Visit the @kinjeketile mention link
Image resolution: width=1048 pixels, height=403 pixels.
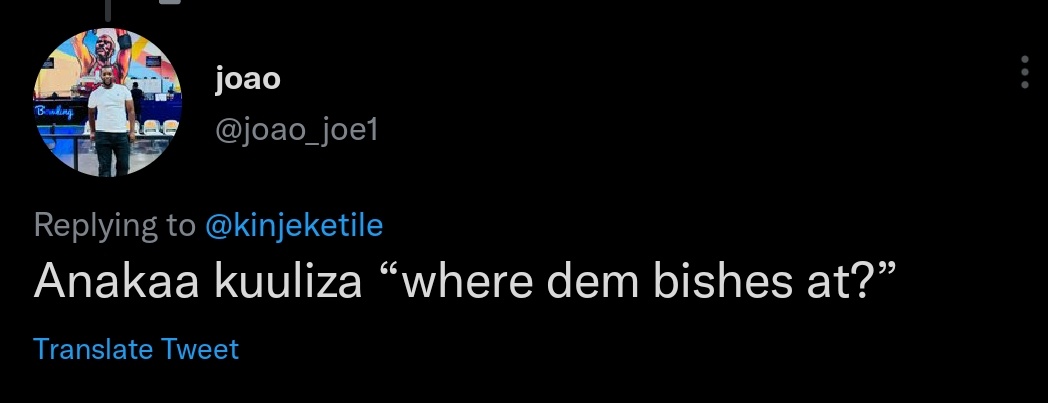pos(293,225)
